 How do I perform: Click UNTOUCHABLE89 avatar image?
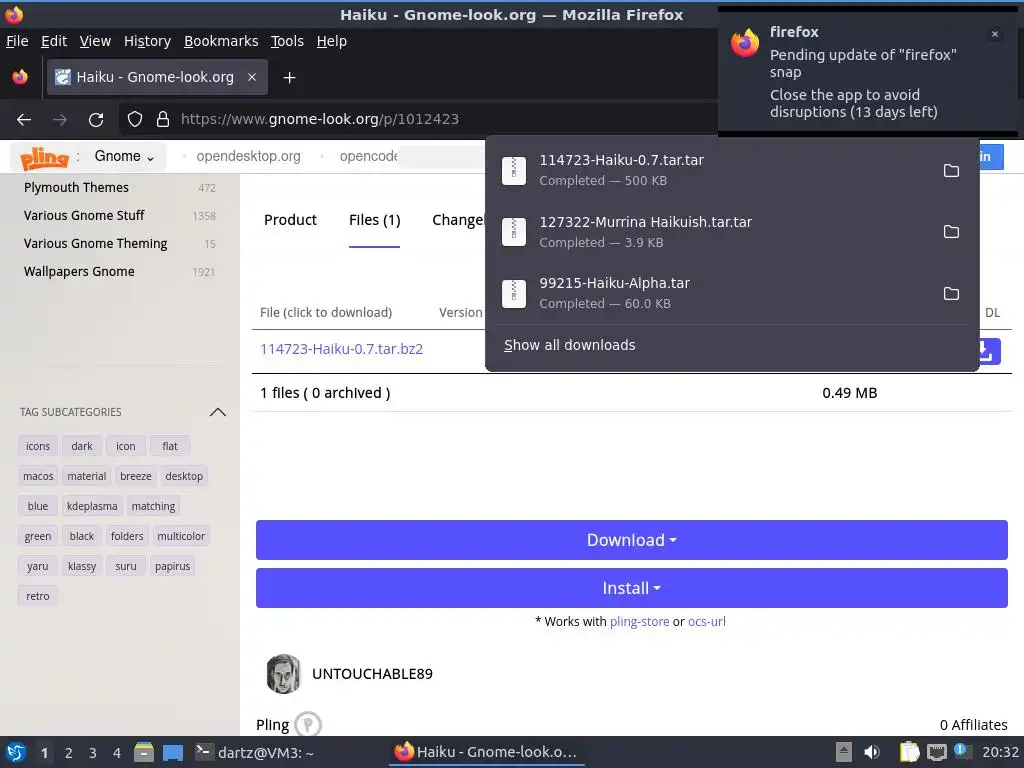click(x=283, y=674)
